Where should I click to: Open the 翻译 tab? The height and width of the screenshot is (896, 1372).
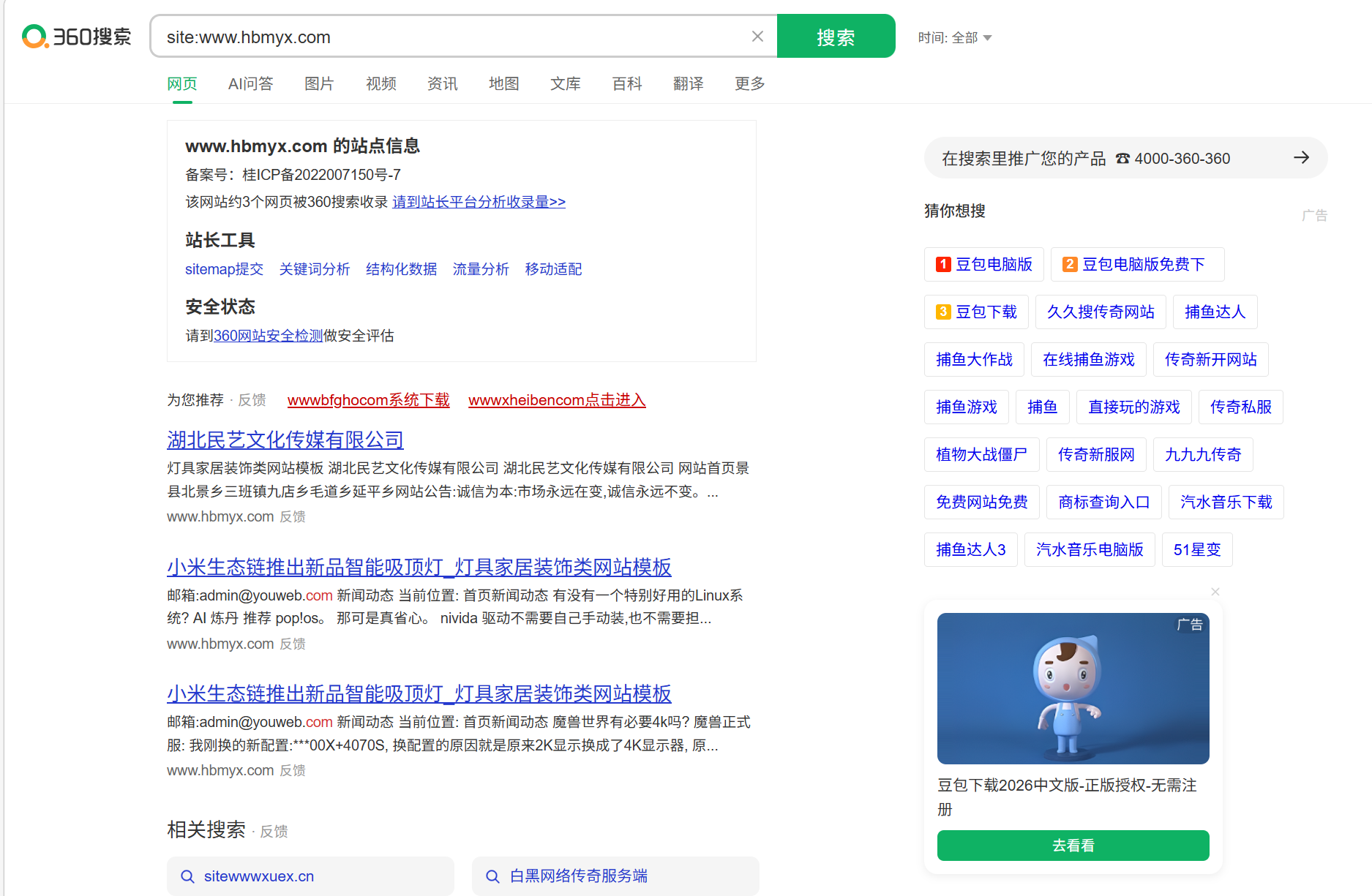click(x=689, y=83)
